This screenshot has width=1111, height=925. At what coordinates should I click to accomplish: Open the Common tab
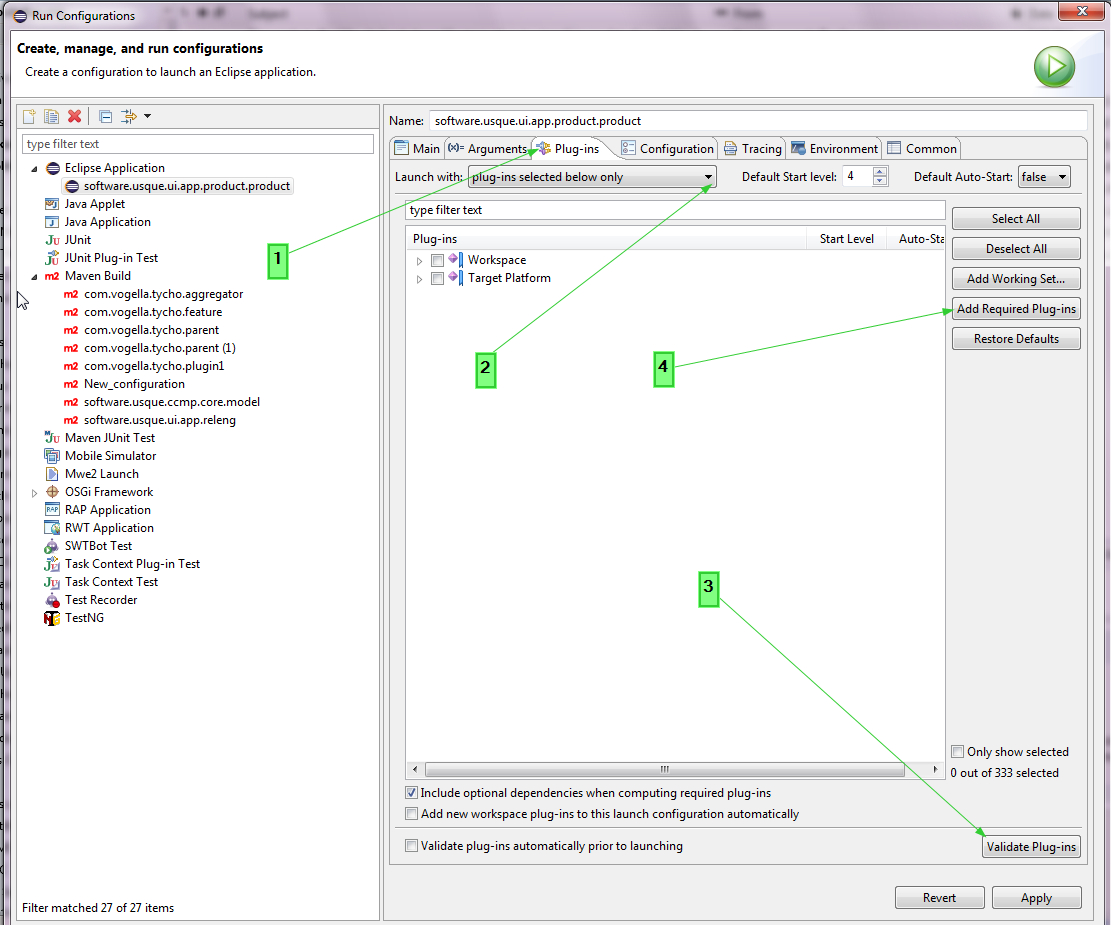pos(922,148)
